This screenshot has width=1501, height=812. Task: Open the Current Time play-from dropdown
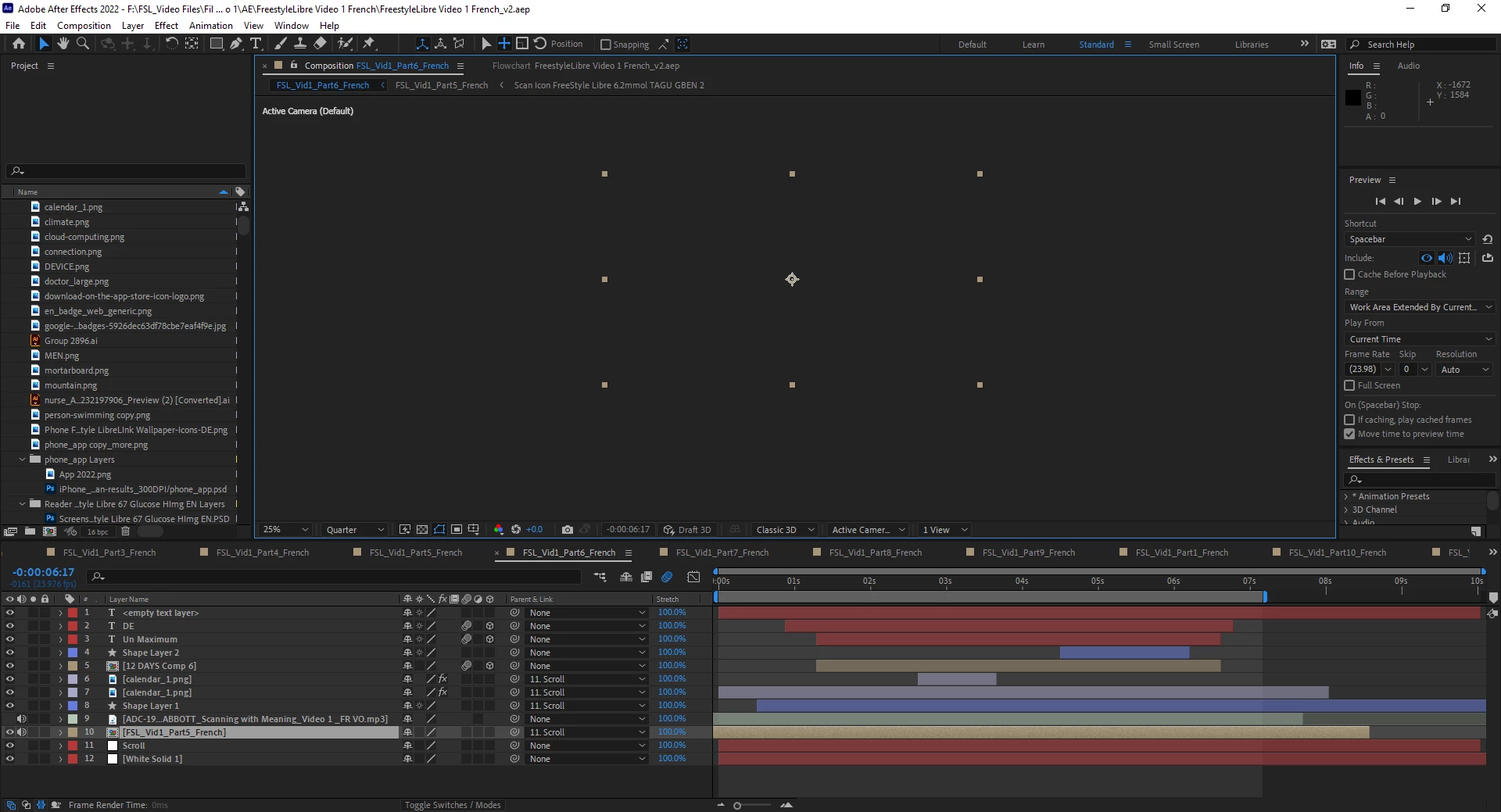[x=1420, y=339]
